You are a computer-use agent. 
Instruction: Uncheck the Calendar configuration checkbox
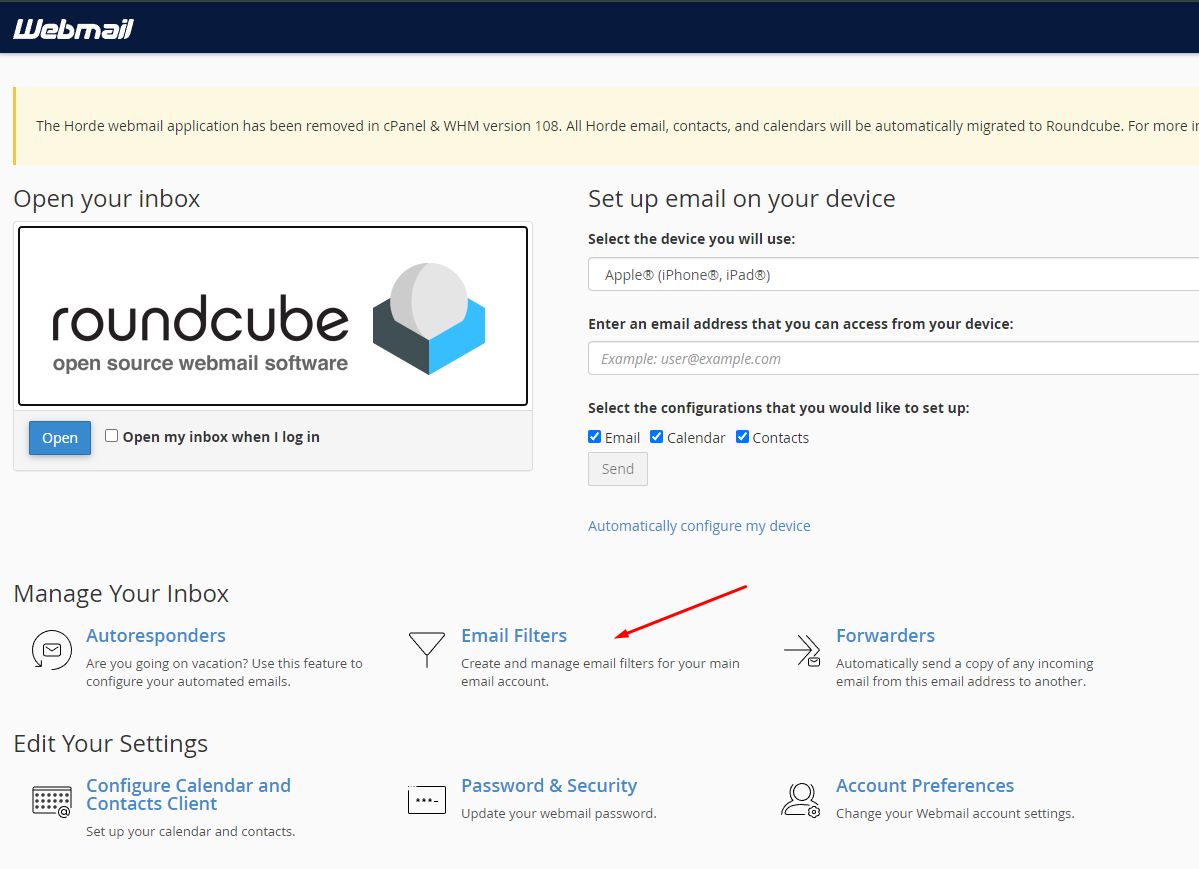point(657,437)
